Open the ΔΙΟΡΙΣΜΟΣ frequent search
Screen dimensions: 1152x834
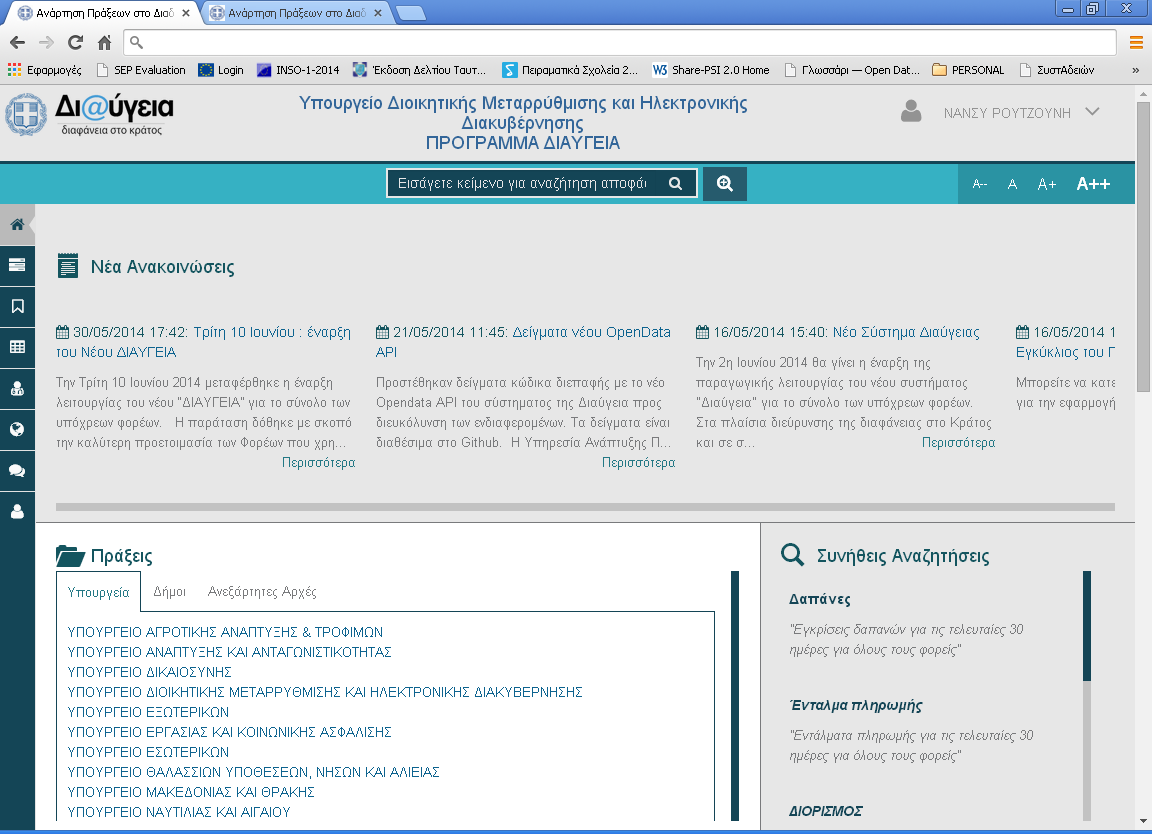[826, 811]
